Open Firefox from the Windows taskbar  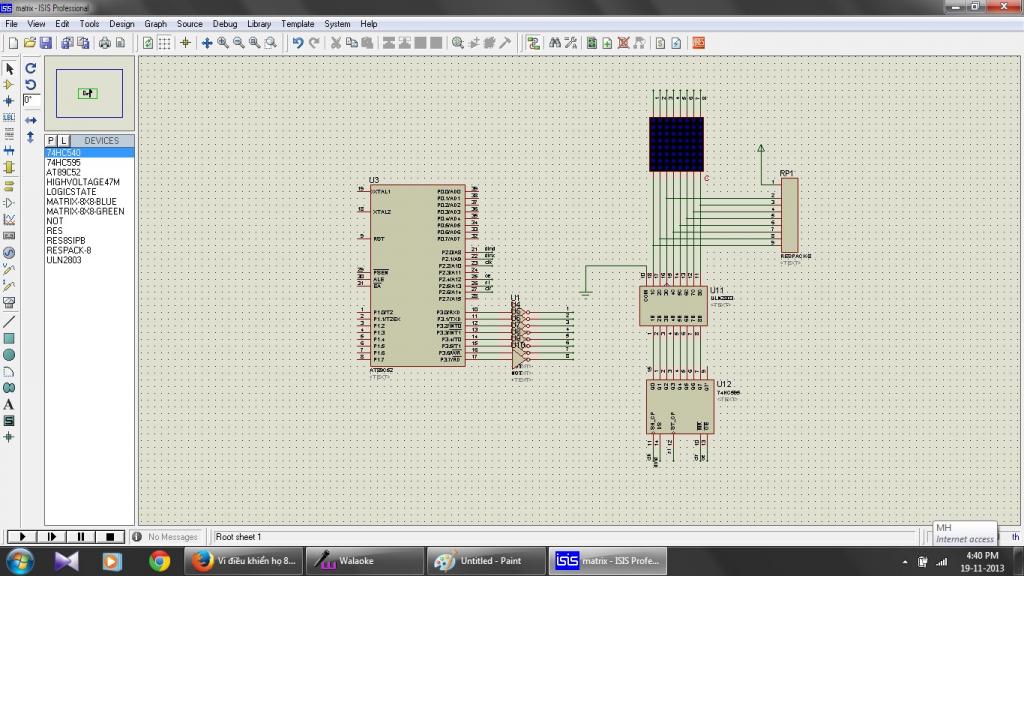[x=243, y=561]
